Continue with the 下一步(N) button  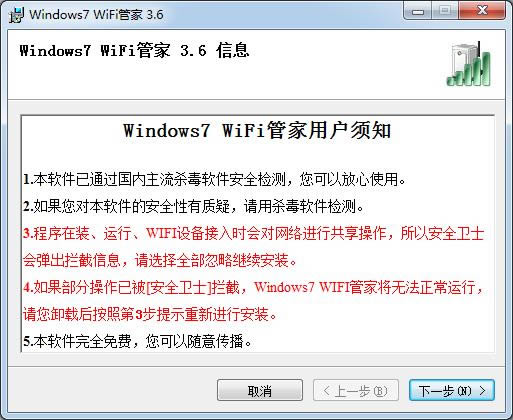pyautogui.click(x=452, y=390)
